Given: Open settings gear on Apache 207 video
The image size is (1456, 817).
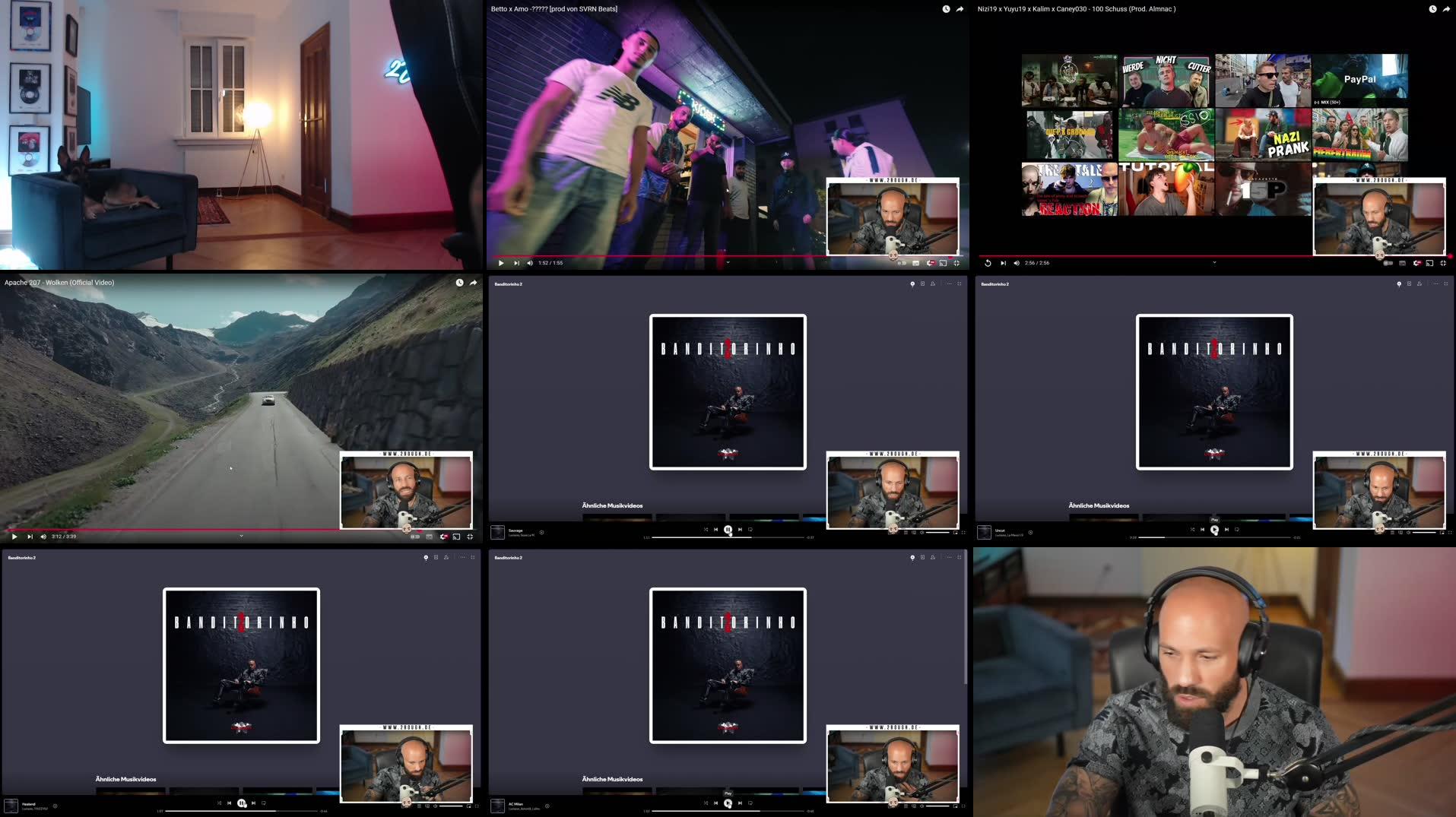Looking at the screenshot, I should coord(443,537).
